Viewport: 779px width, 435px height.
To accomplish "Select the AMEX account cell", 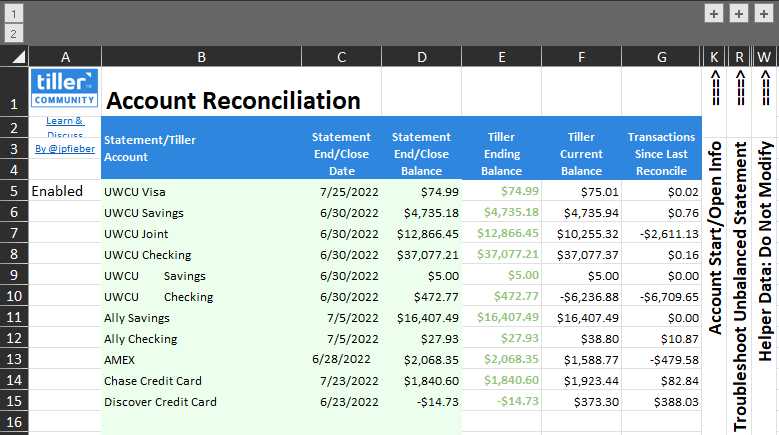I will click(201, 360).
